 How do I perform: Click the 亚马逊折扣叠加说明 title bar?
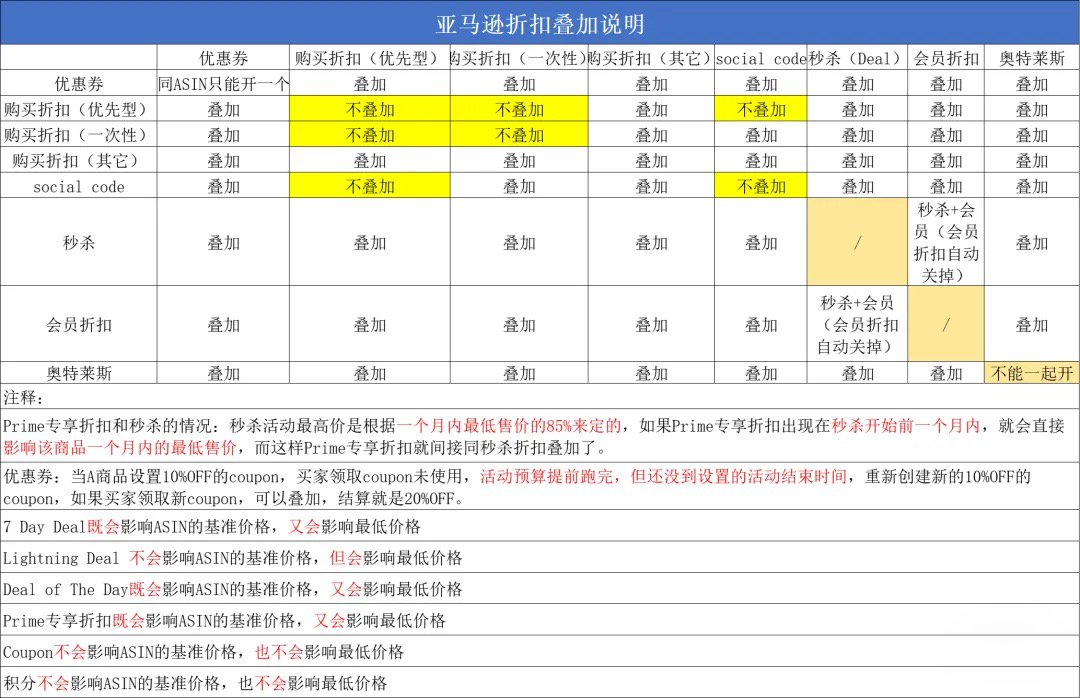tap(540, 22)
